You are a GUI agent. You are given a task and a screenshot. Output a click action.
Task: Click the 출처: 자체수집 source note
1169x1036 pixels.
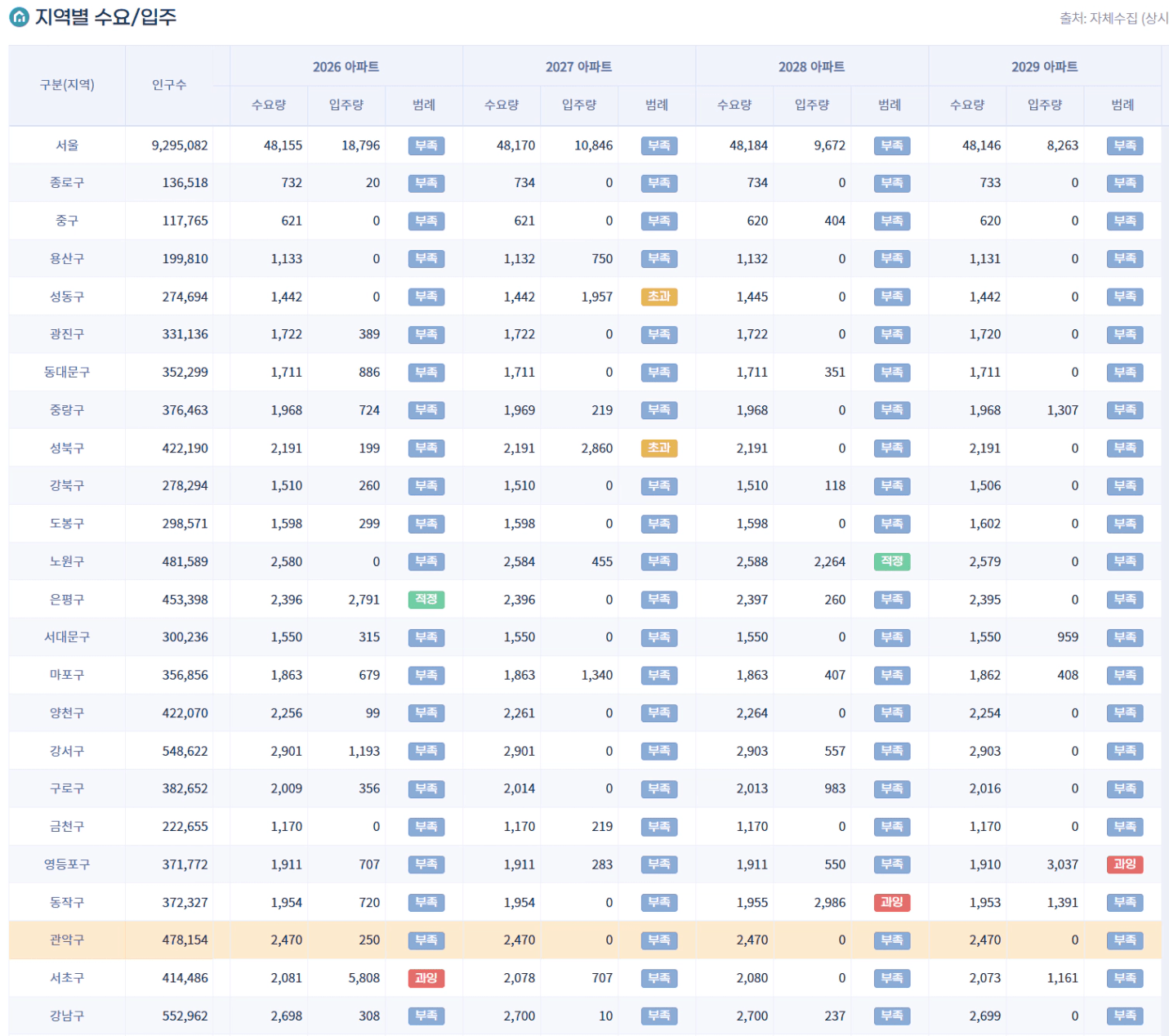pos(1113,18)
